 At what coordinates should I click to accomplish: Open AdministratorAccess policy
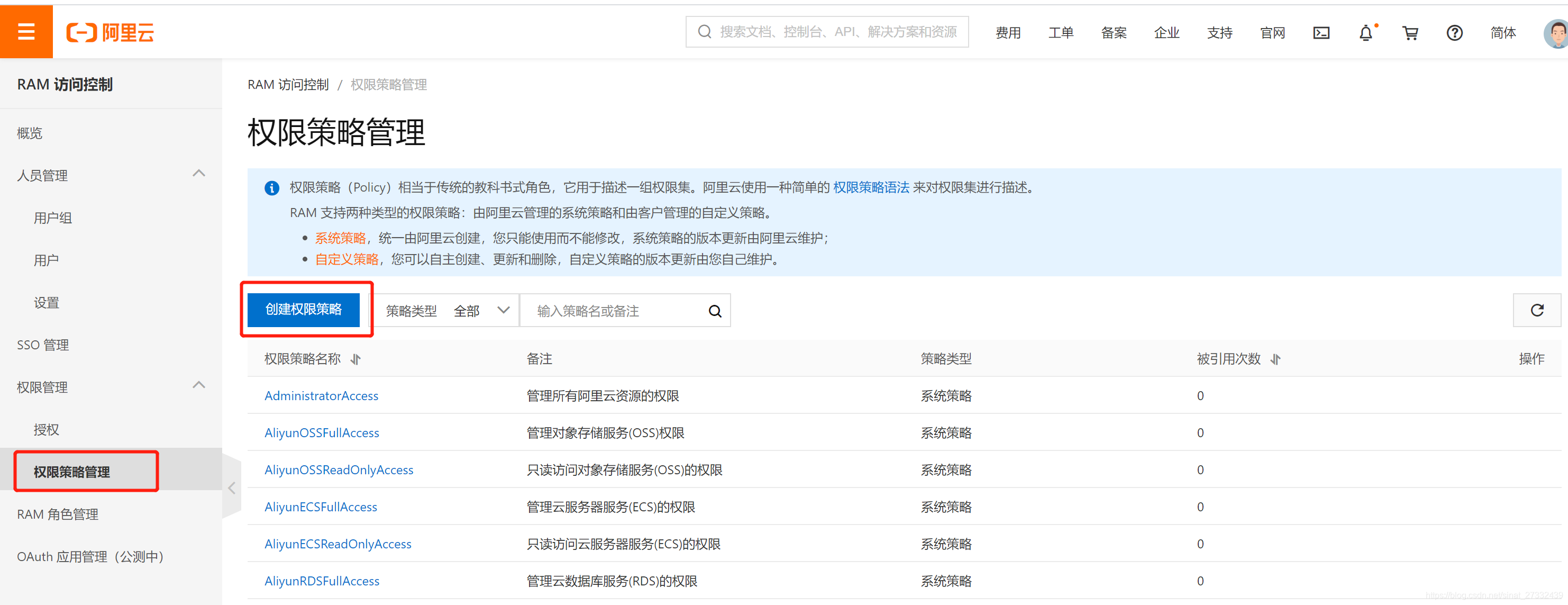(x=322, y=396)
